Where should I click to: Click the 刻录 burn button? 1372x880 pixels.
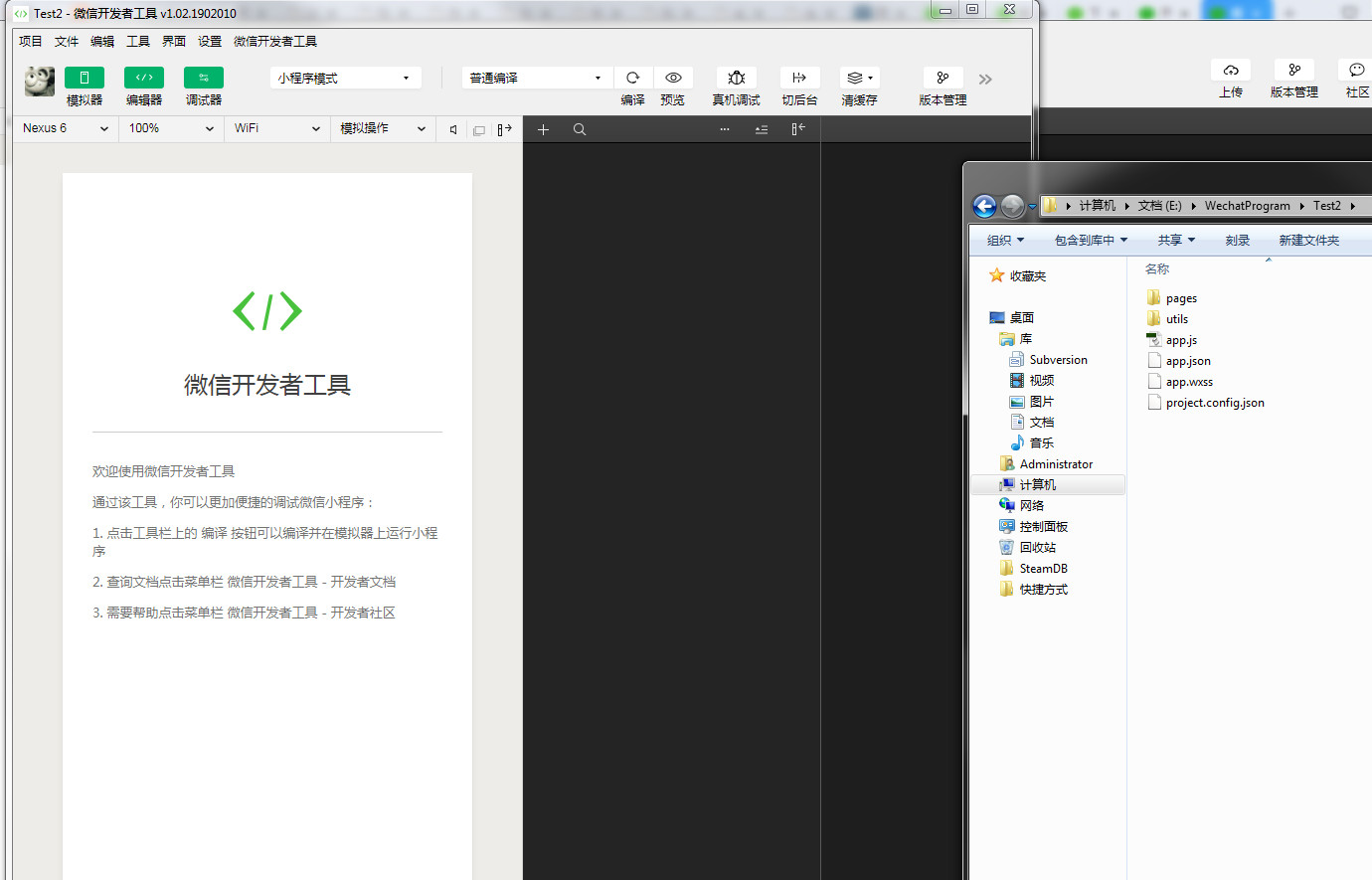click(x=1238, y=241)
